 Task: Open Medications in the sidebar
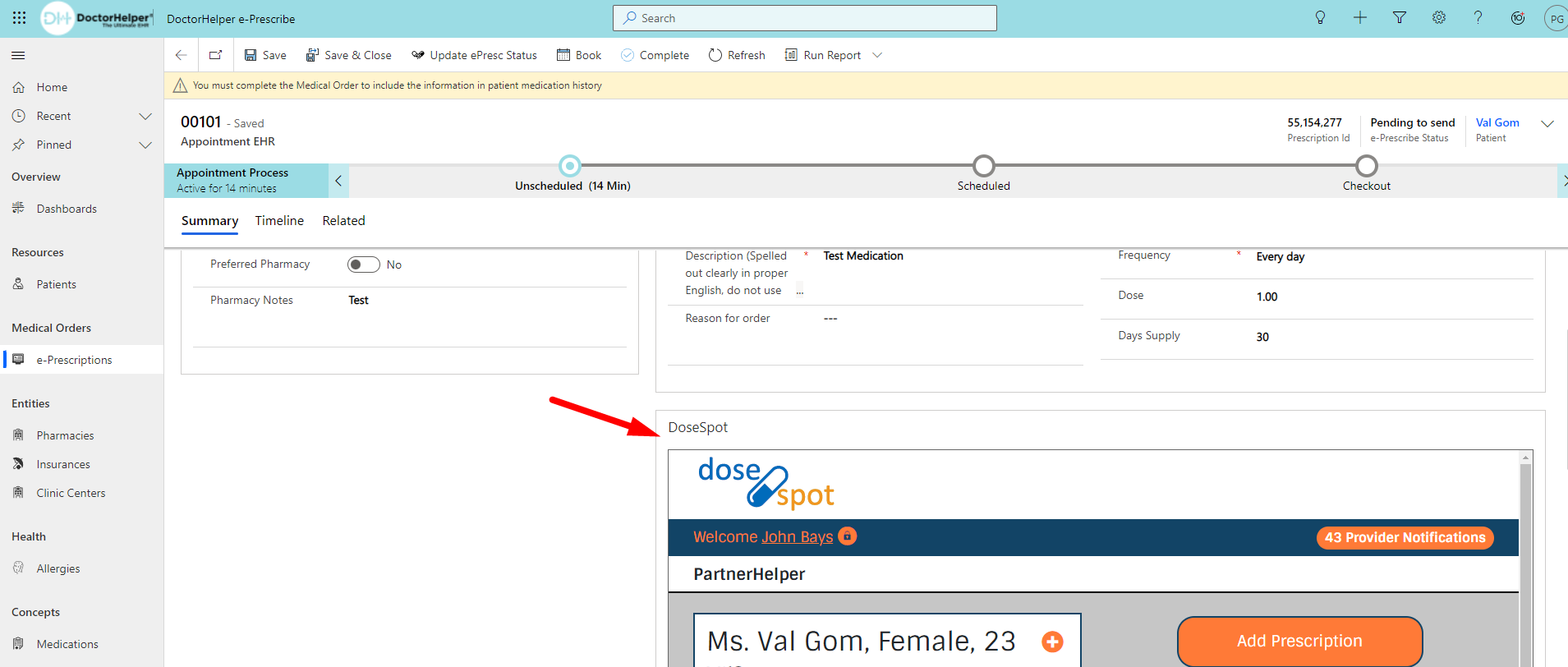click(x=67, y=644)
